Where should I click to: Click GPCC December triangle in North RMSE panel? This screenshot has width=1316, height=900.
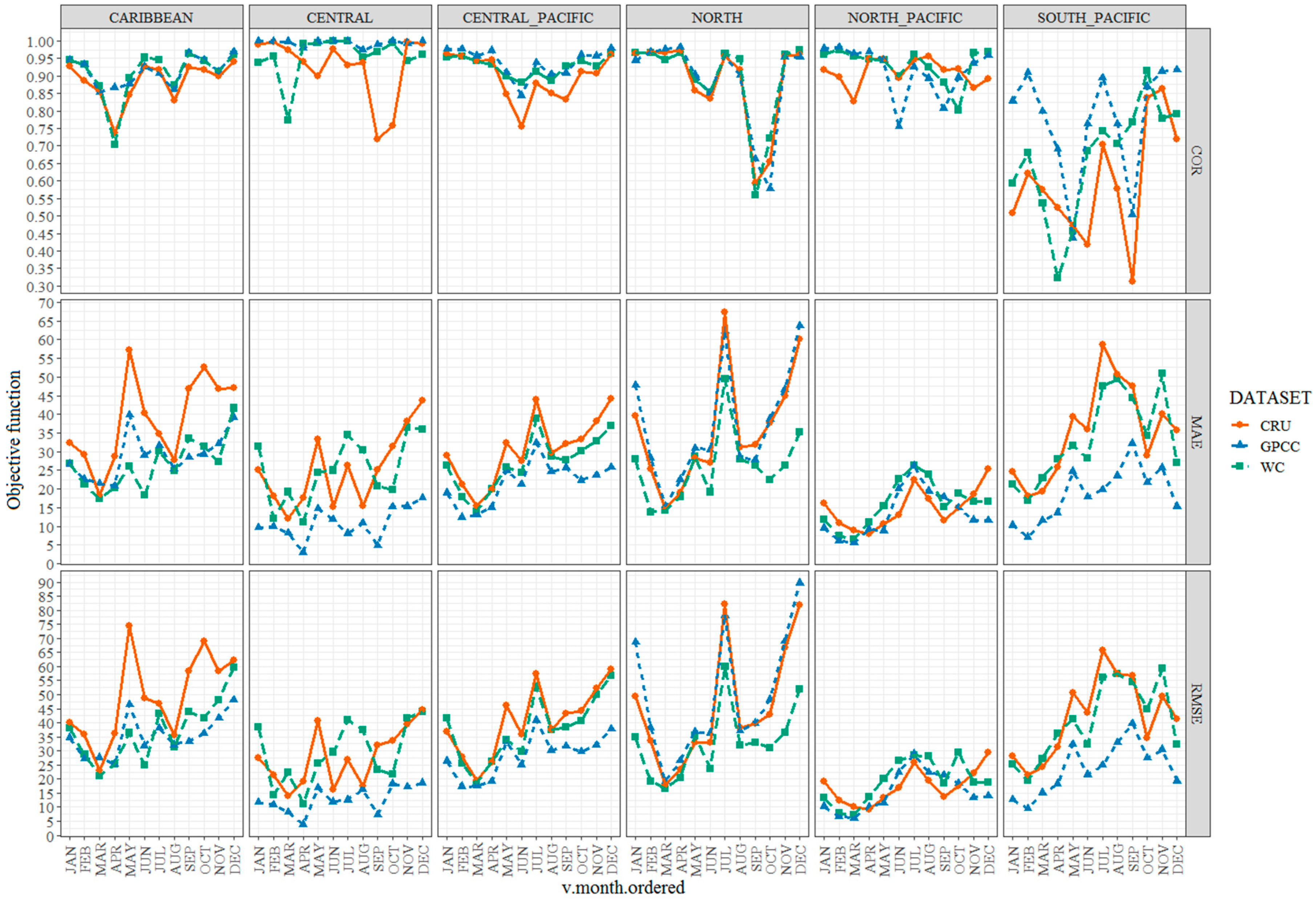click(x=799, y=582)
